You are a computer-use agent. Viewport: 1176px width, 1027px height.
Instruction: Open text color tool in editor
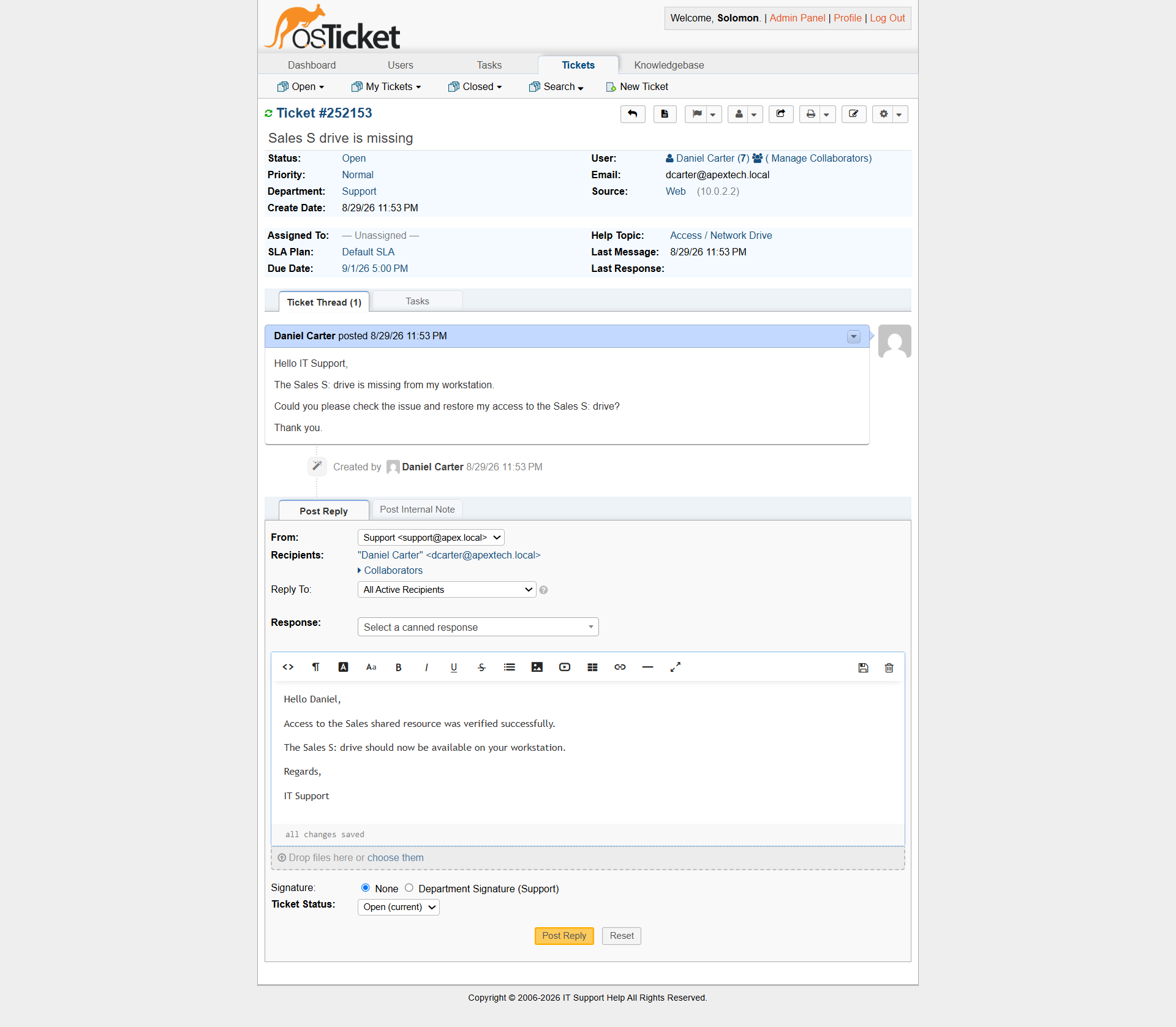click(343, 667)
